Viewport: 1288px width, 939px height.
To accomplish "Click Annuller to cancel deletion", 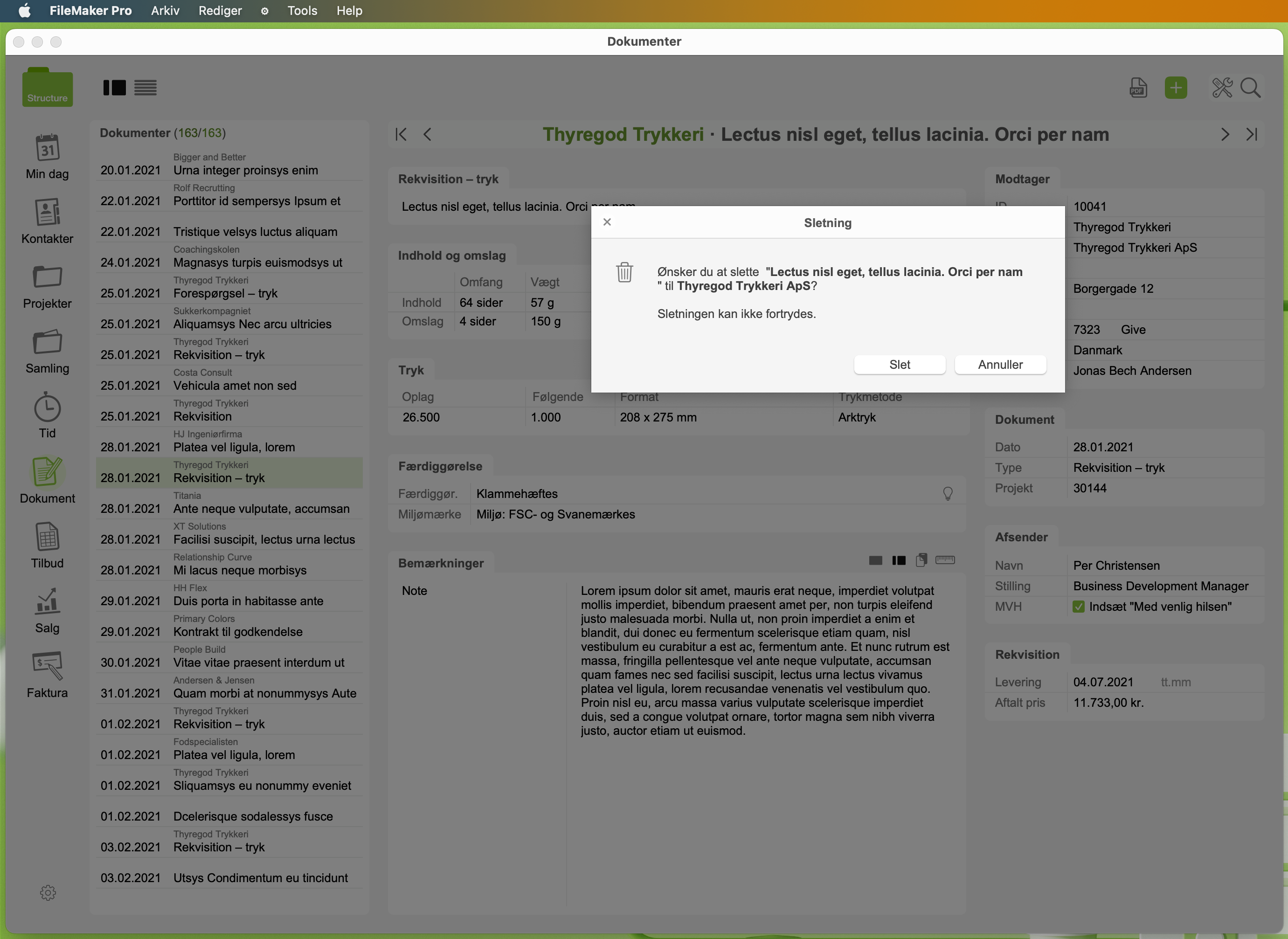I will [1000, 364].
